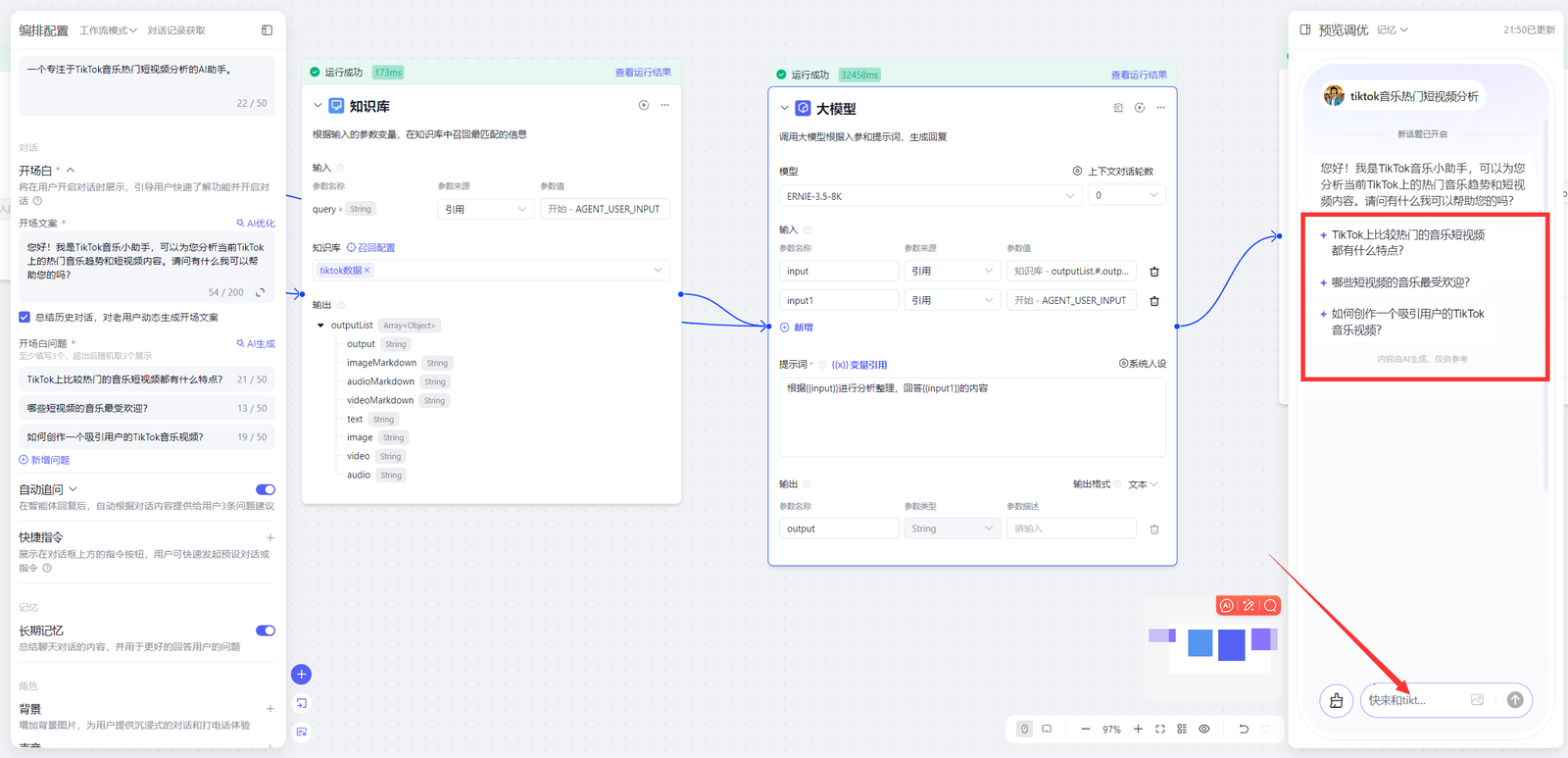Add a 快捷指令 with plus icon
The width and height of the screenshot is (1568, 758).
270,537
